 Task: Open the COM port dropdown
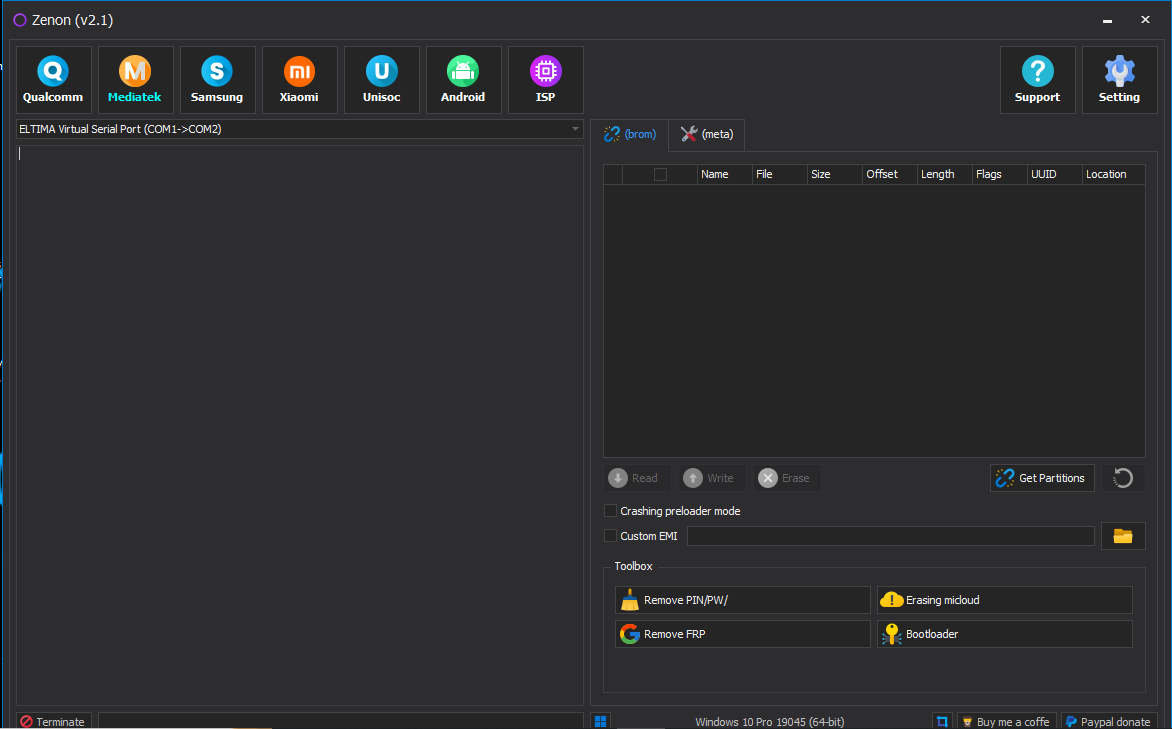click(x=299, y=129)
